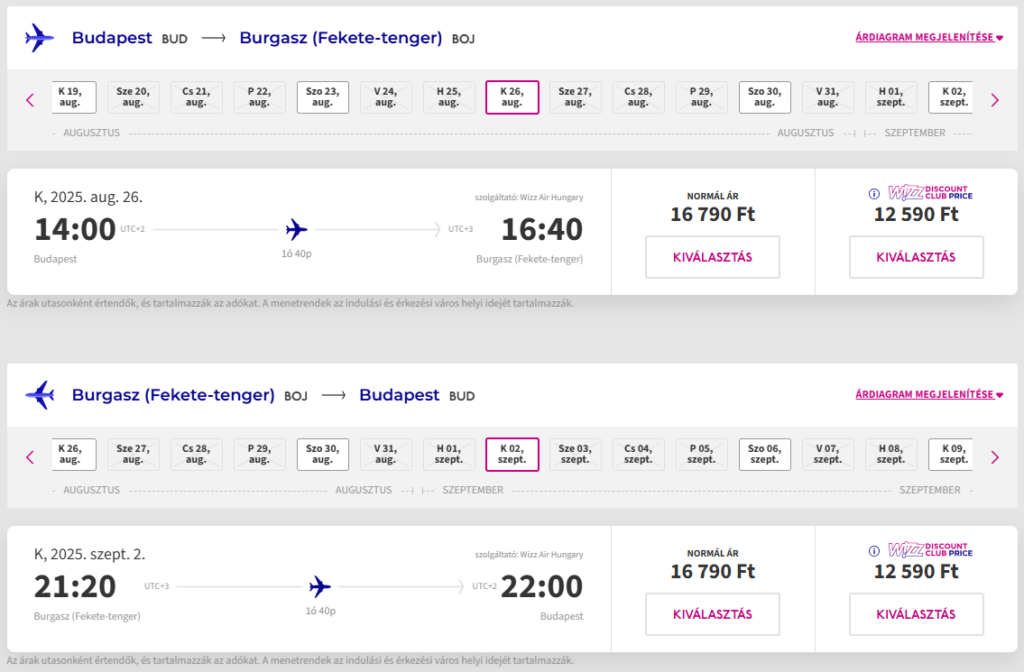
Task: Choose return normal price Kiválasztás button
Action: [x=712, y=615]
